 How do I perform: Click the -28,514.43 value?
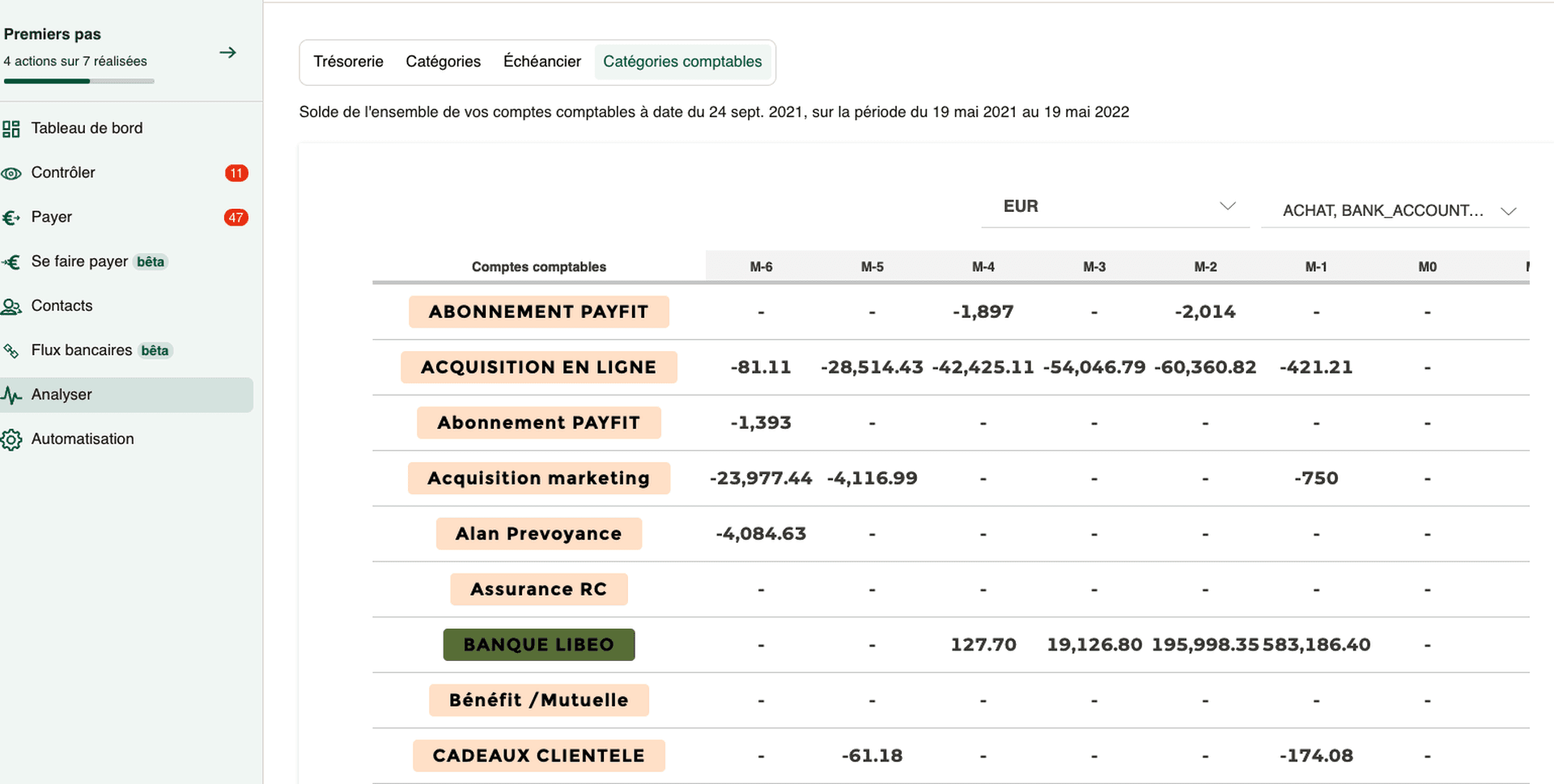[x=872, y=367]
